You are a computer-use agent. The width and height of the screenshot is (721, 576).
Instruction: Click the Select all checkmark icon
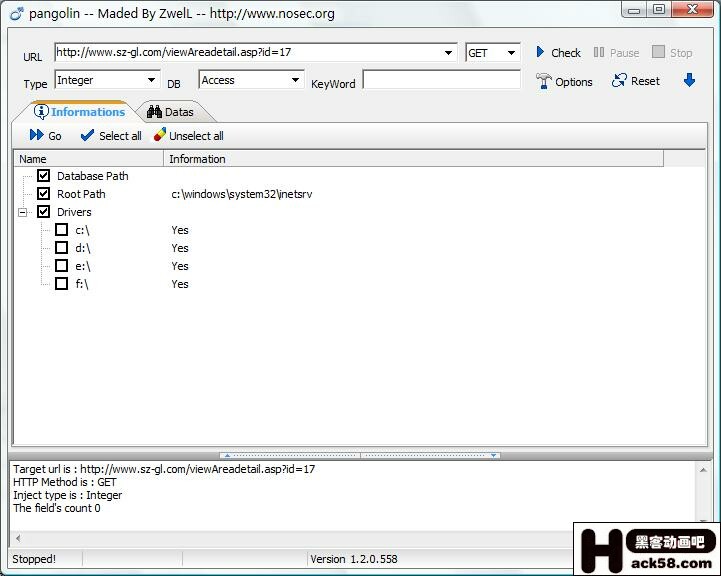coord(87,135)
